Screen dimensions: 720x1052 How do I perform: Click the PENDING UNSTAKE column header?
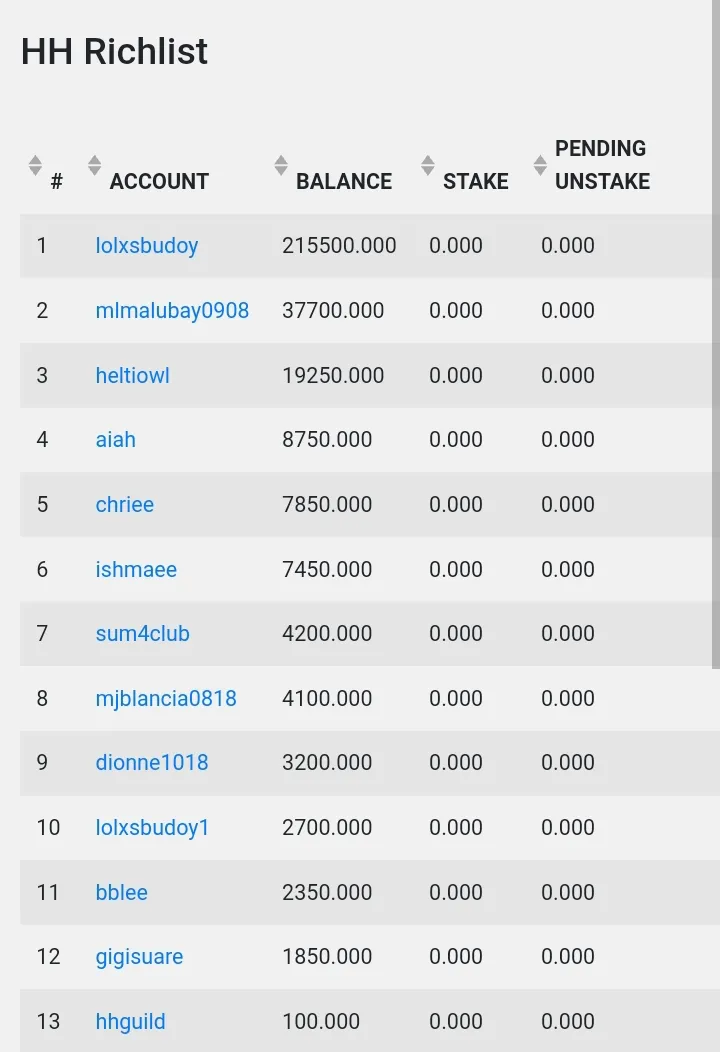[x=602, y=165]
